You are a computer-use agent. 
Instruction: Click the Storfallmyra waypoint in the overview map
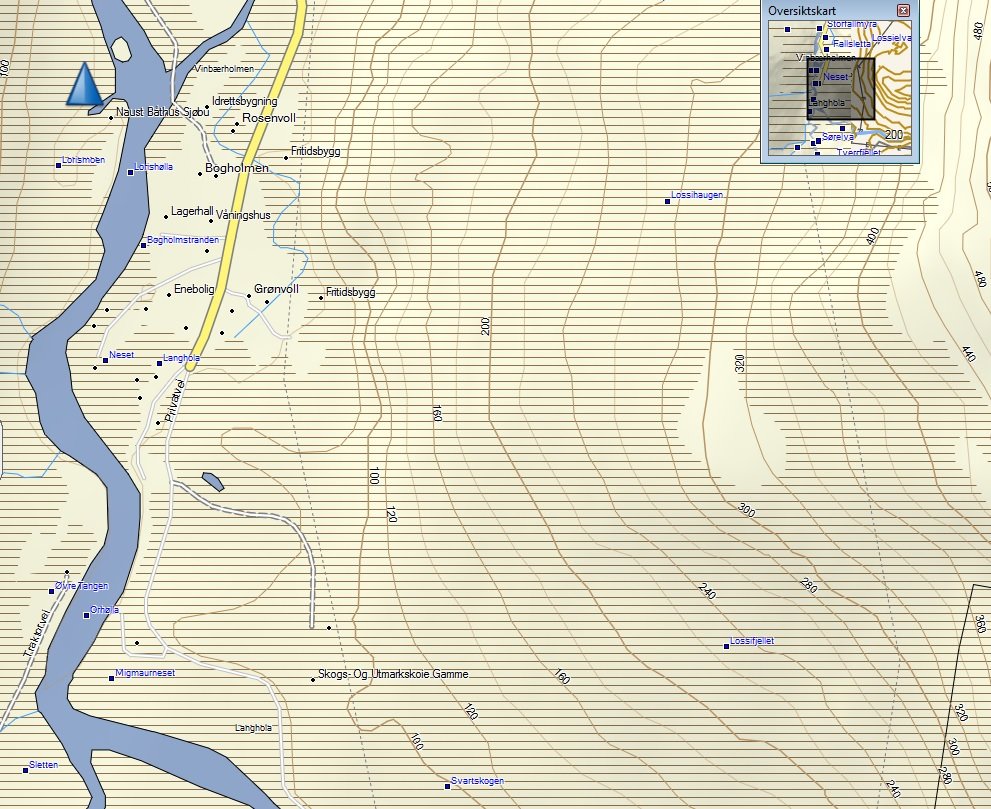click(x=819, y=28)
